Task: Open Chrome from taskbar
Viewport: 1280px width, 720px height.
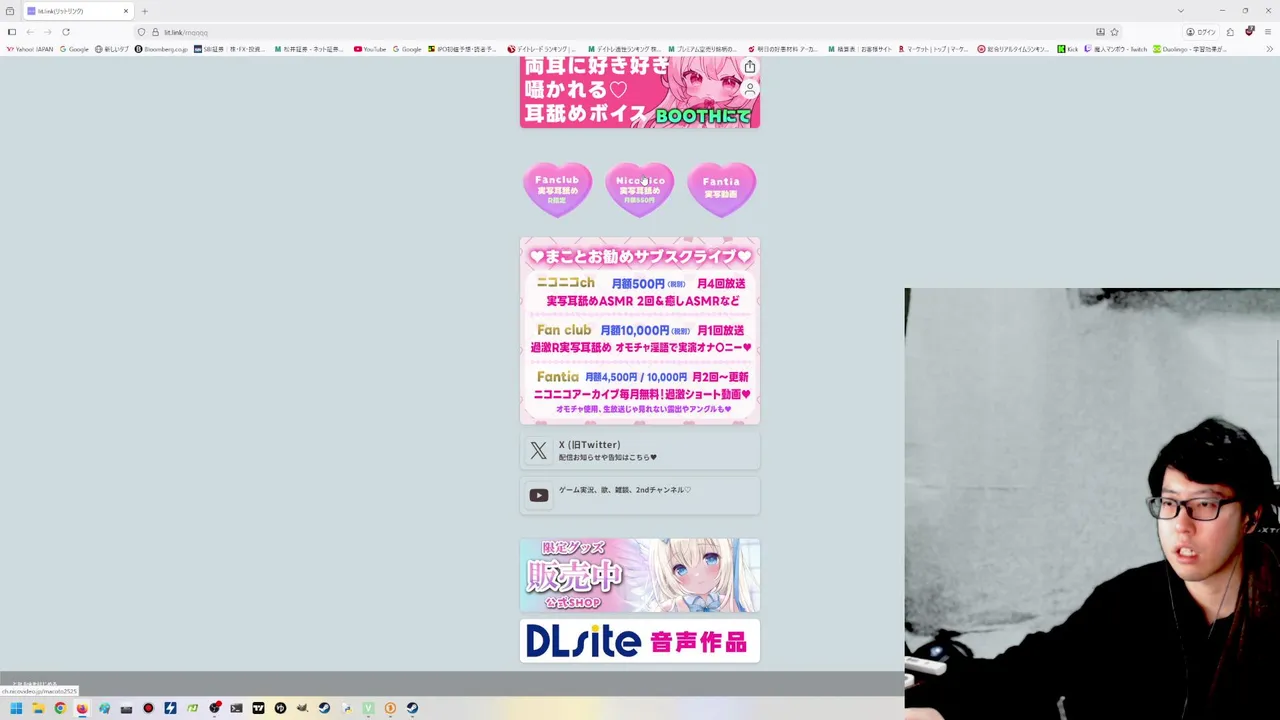Action: (60, 708)
